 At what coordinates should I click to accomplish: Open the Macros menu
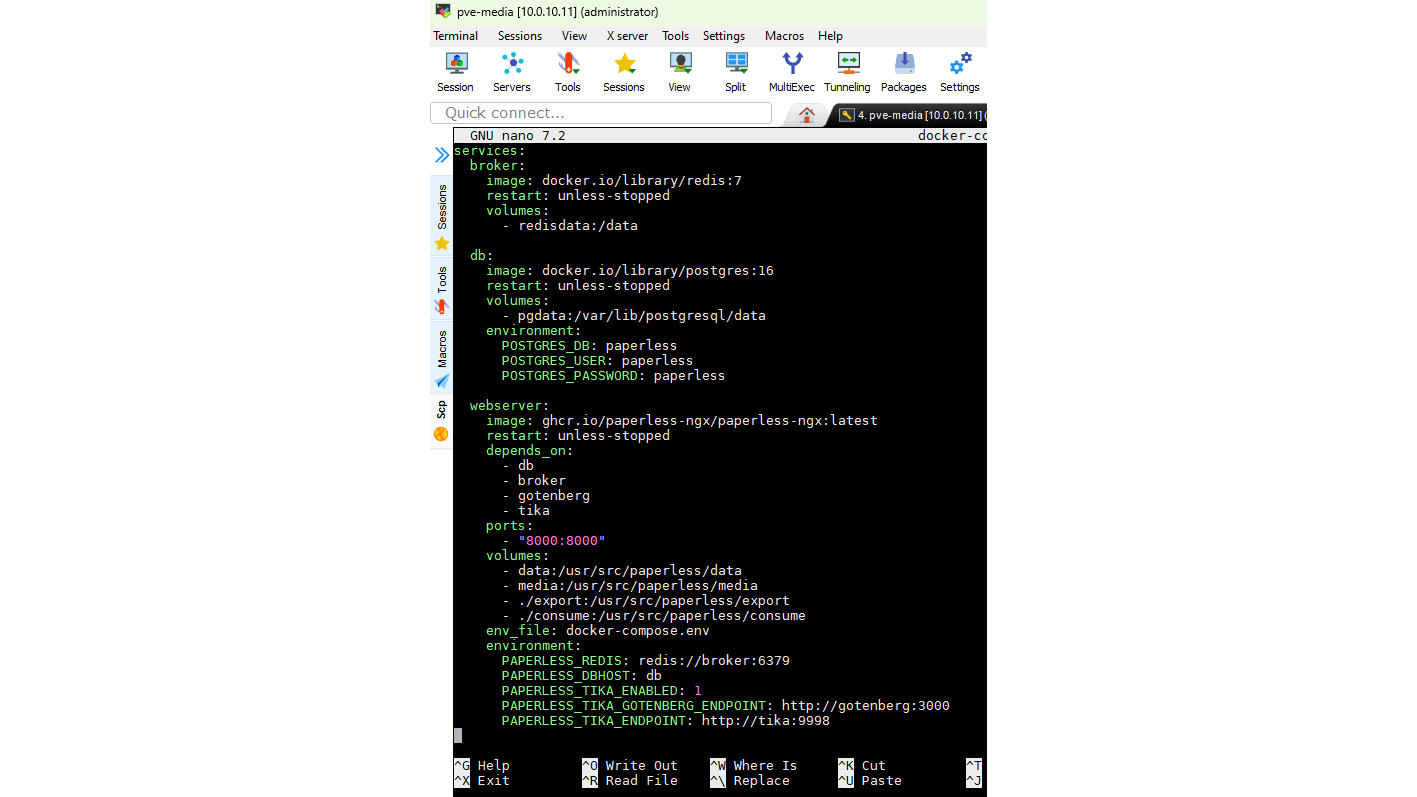[x=785, y=36]
